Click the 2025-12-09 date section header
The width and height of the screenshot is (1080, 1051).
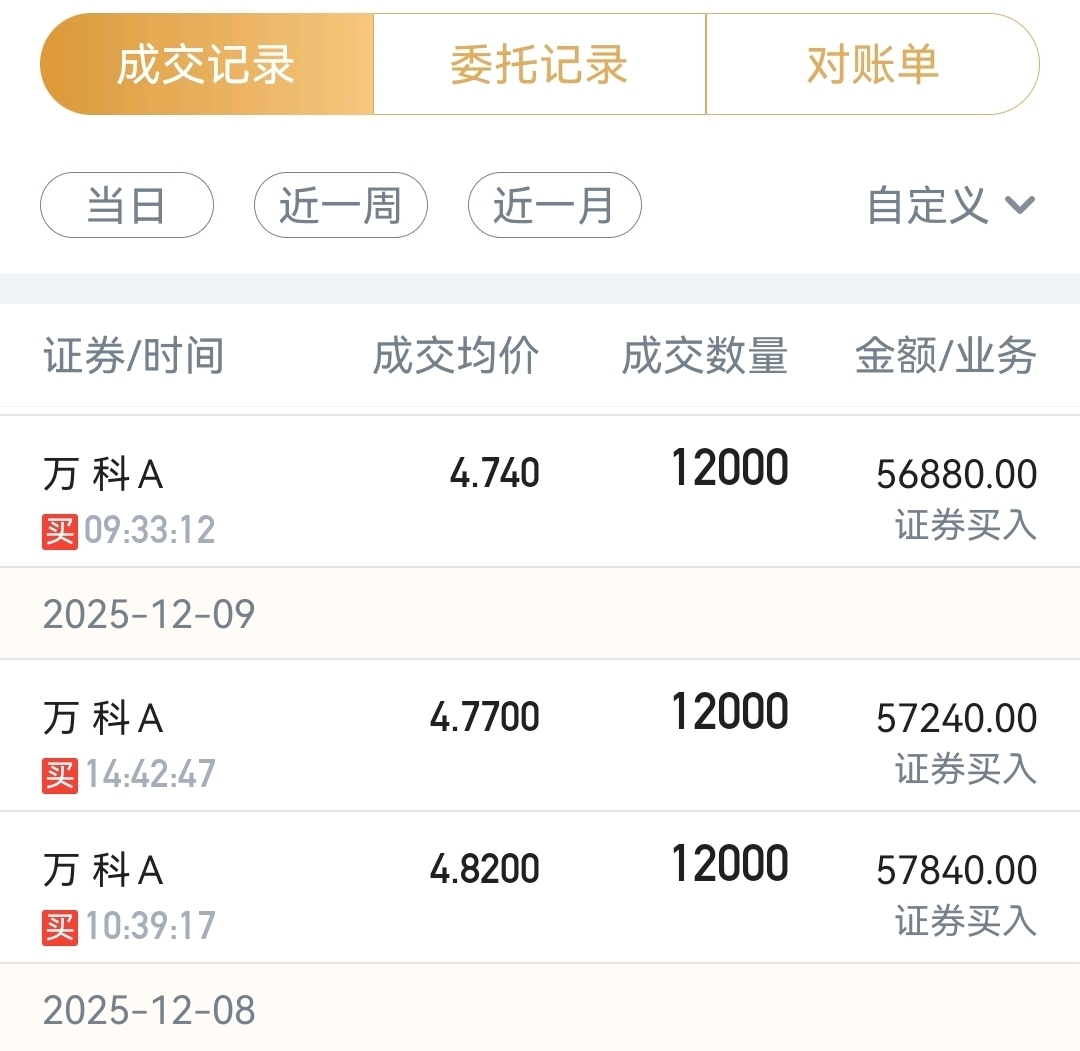540,614
